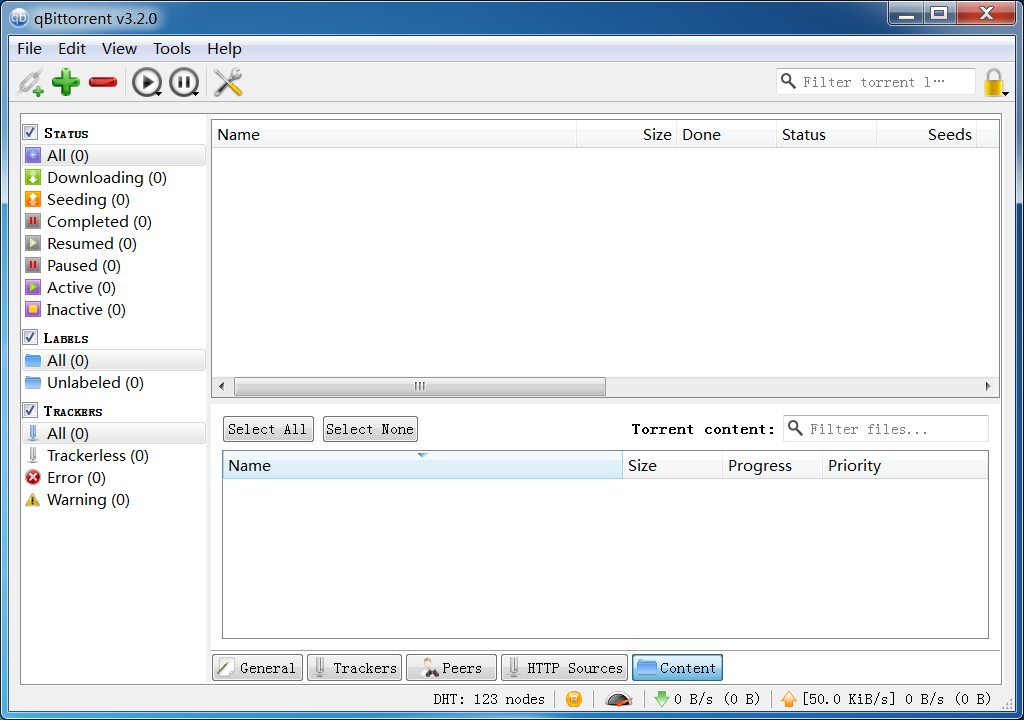
Task: Click the red minus delete torrent icon
Action: [x=102, y=83]
